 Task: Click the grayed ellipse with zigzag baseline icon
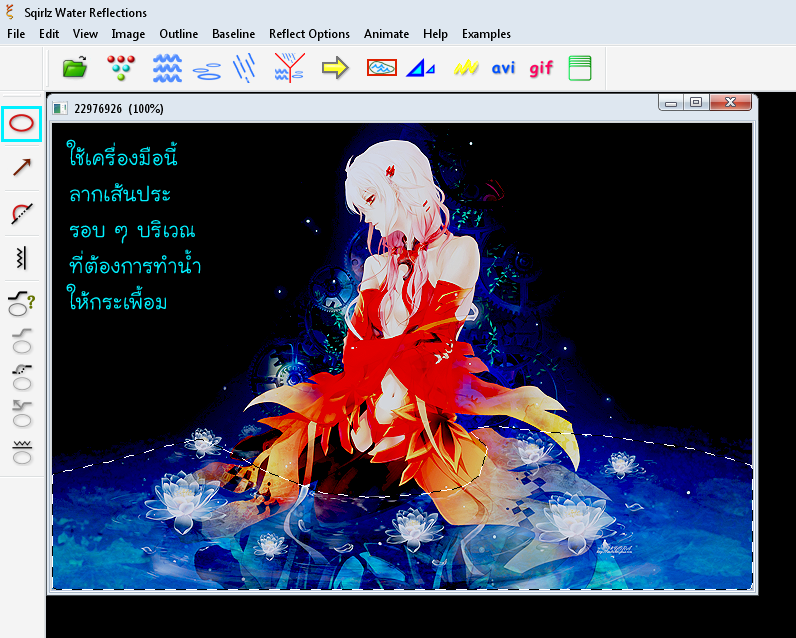[22, 452]
